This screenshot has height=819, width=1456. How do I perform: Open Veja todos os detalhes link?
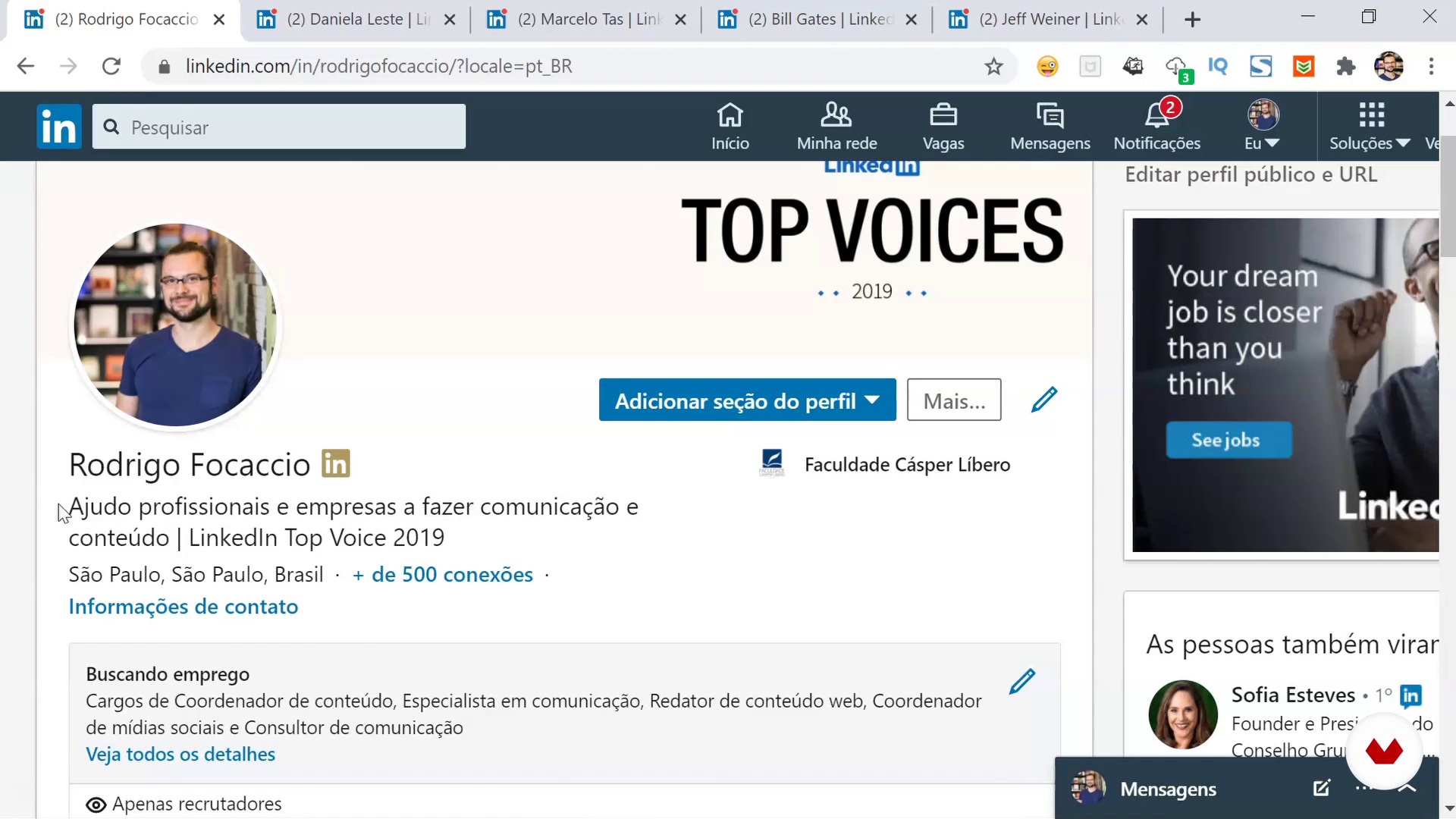(x=180, y=755)
